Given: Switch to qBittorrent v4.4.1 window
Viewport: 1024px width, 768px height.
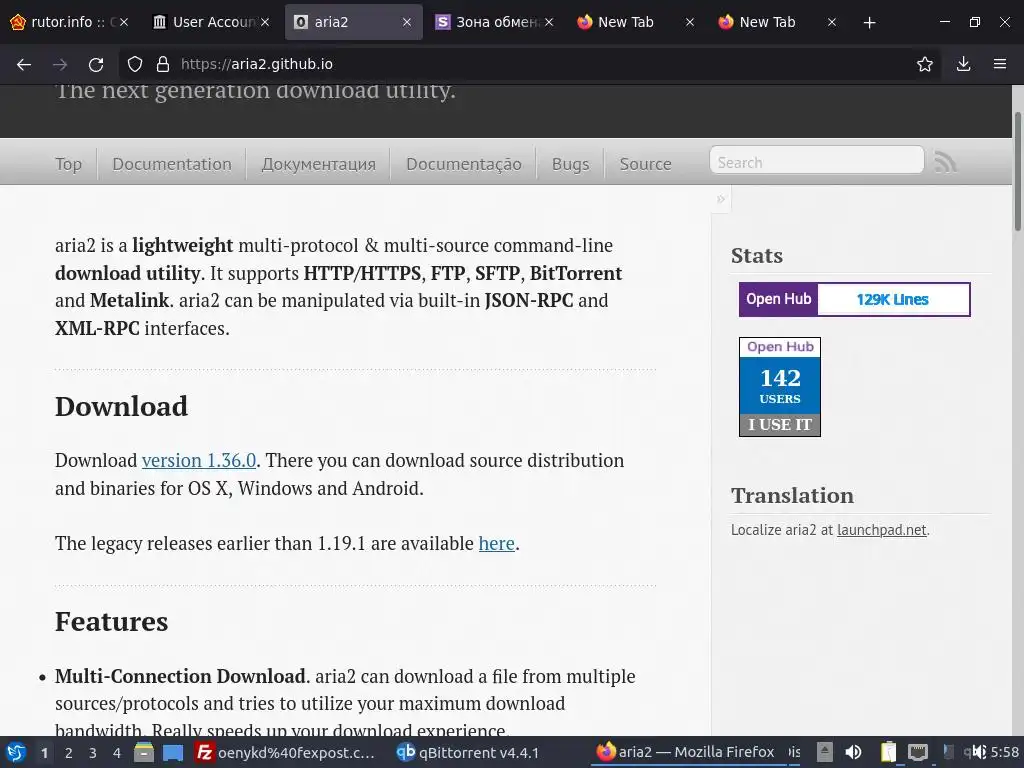Looking at the screenshot, I should [468, 753].
